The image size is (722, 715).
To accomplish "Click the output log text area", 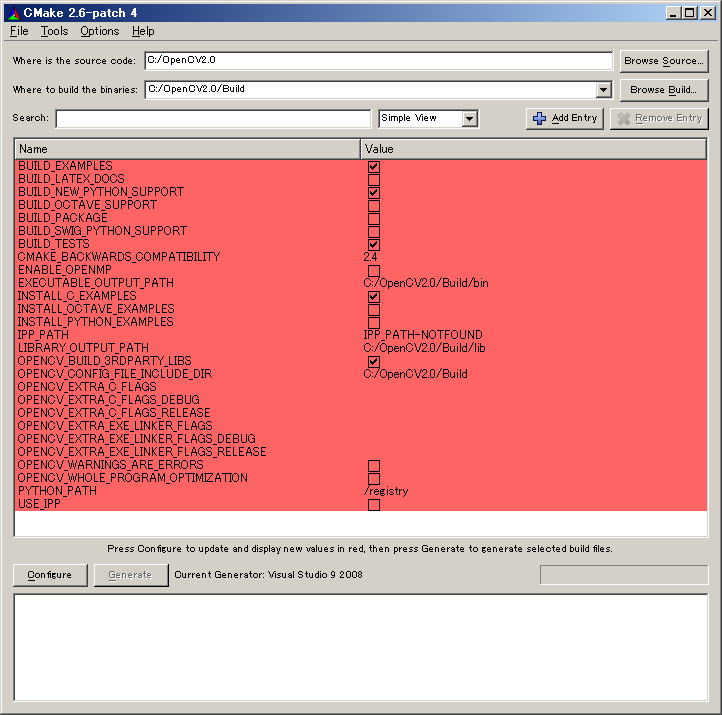I will coord(361,647).
